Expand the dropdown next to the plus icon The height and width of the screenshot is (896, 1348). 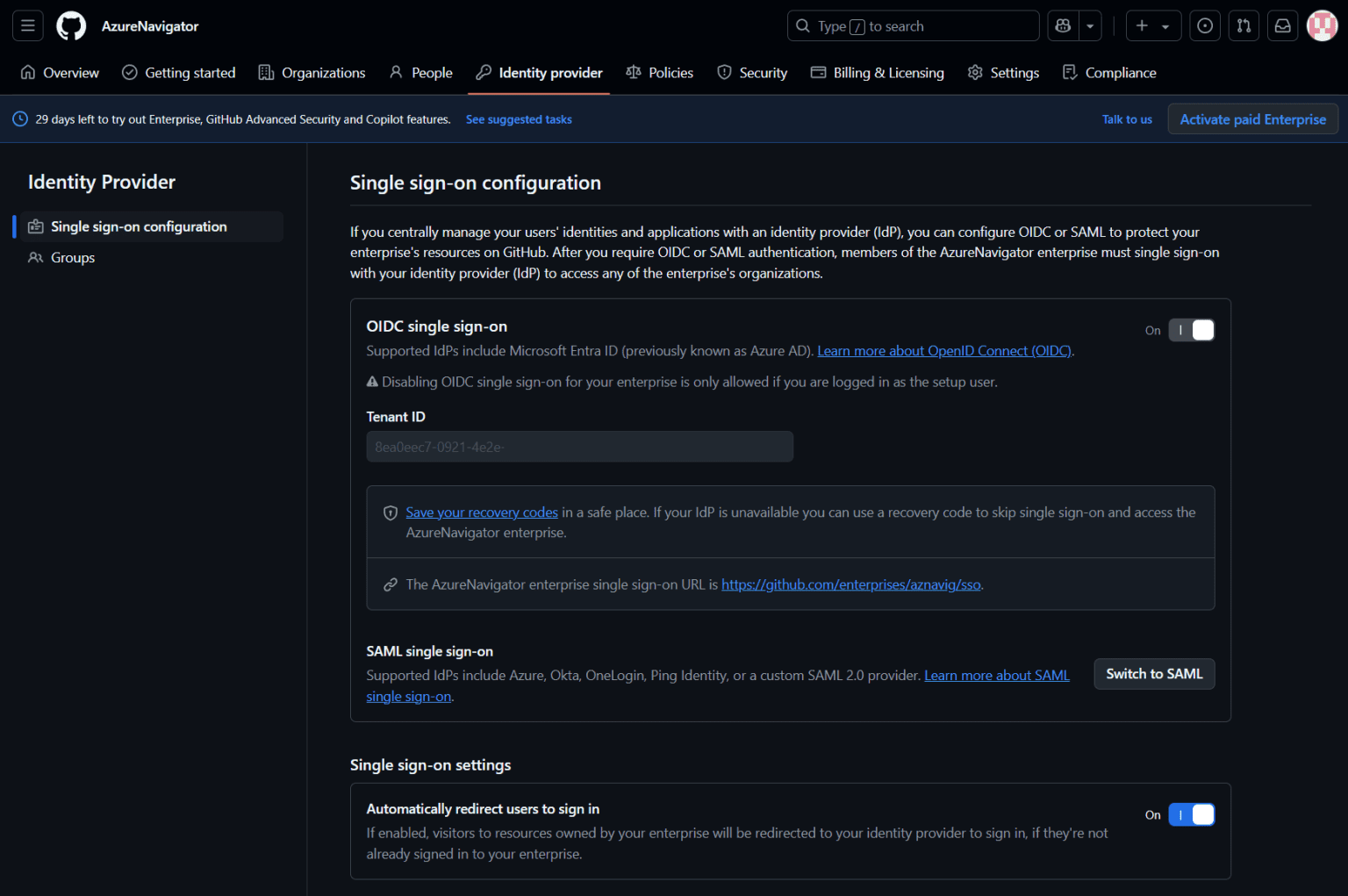pyautogui.click(x=1165, y=25)
